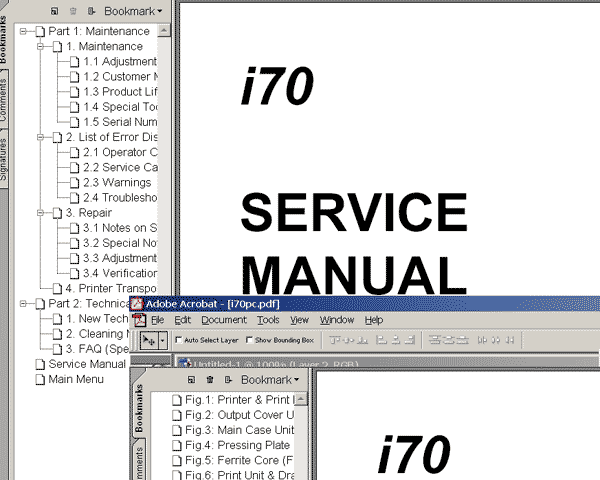This screenshot has width=600, height=480.
Task: Open the Window menu
Action: pos(337,320)
